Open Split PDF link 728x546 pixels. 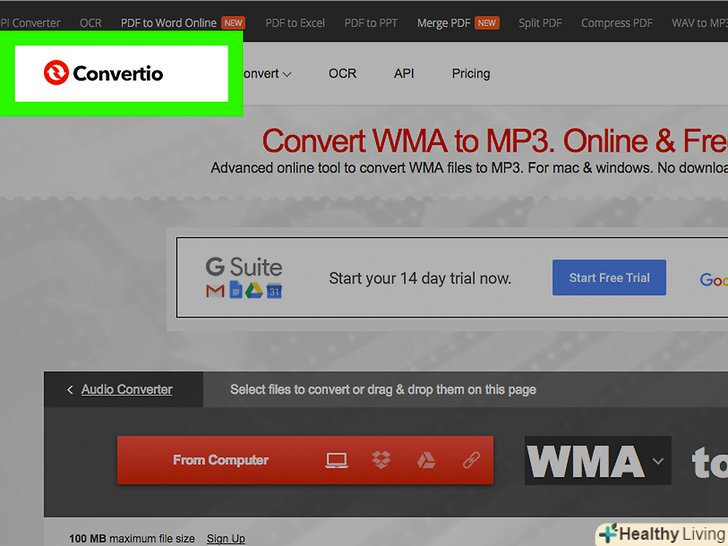[540, 23]
